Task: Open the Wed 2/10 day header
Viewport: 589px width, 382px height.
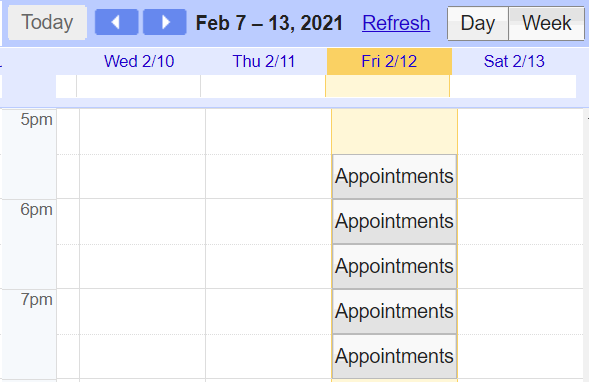Action: tap(139, 61)
